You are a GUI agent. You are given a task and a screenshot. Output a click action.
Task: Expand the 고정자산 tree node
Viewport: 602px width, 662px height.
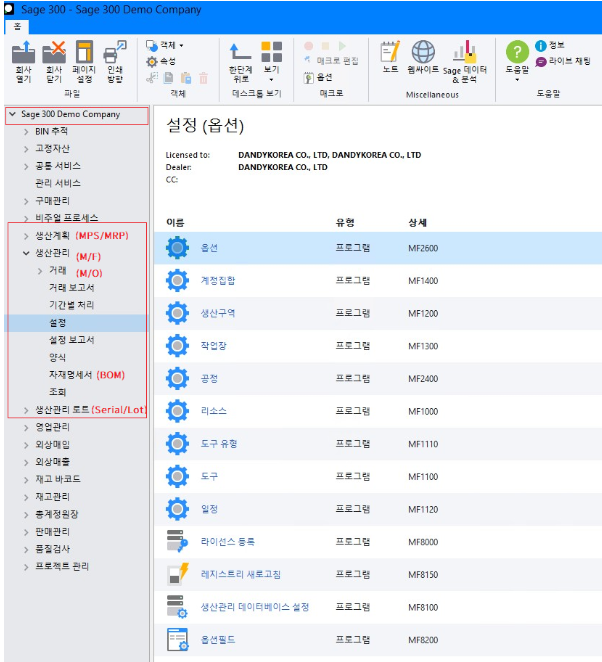pos(26,149)
